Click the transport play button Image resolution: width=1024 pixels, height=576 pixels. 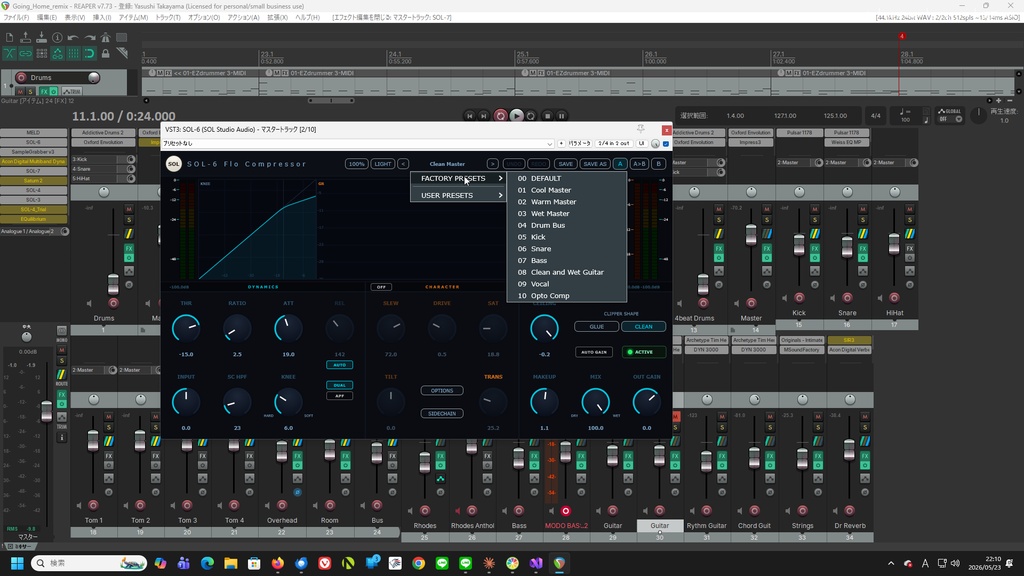click(517, 116)
